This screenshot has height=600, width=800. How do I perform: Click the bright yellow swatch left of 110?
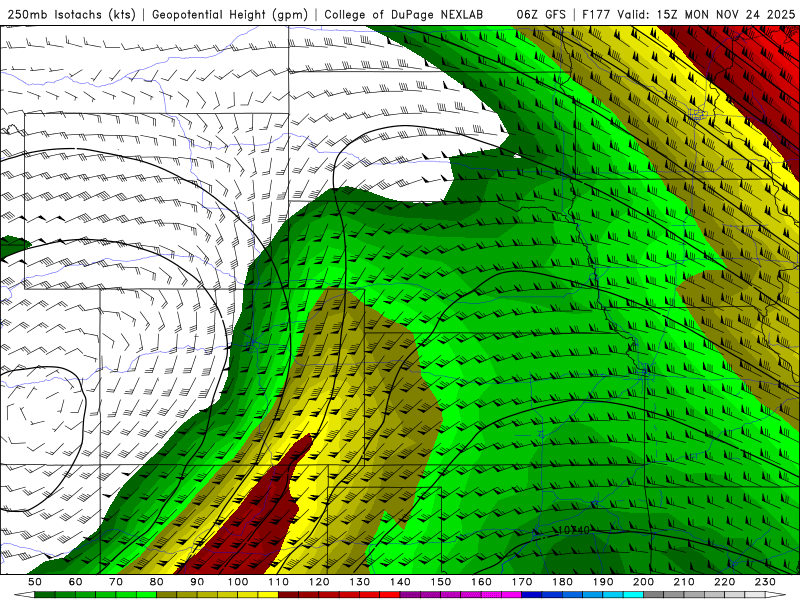click(x=268, y=595)
